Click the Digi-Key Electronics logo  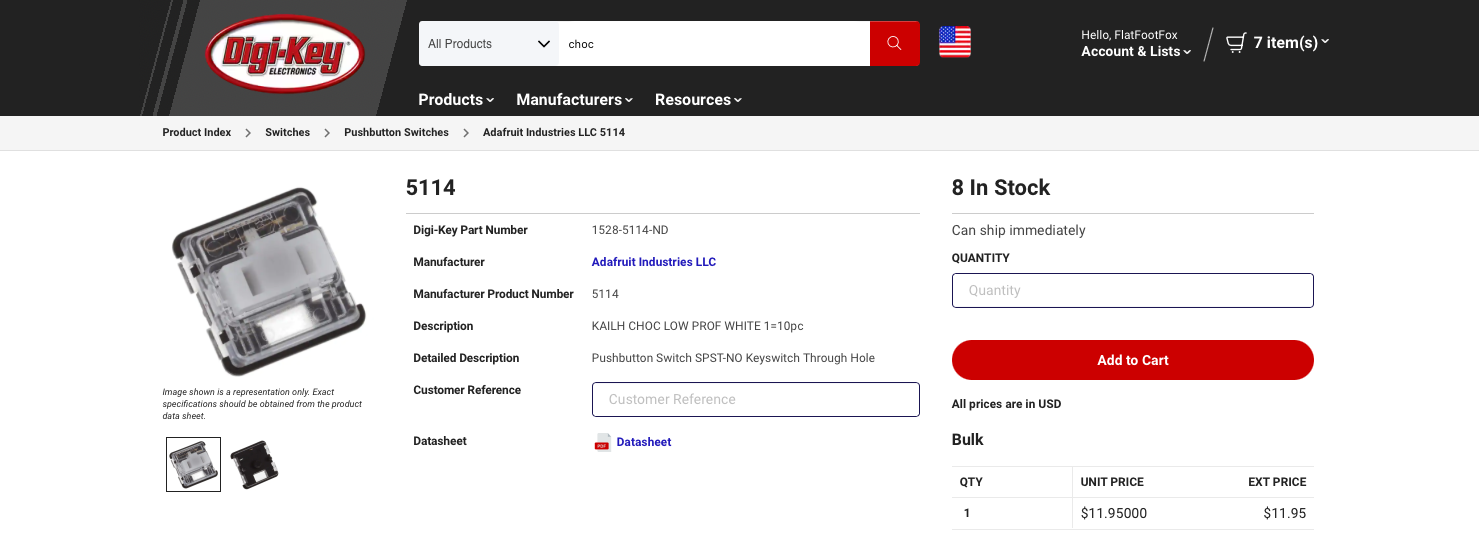click(x=285, y=54)
